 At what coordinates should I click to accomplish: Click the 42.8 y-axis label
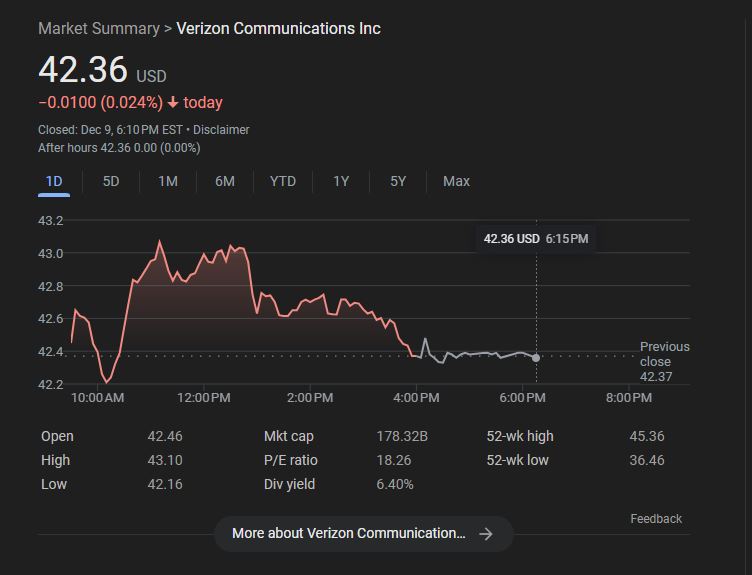point(50,287)
